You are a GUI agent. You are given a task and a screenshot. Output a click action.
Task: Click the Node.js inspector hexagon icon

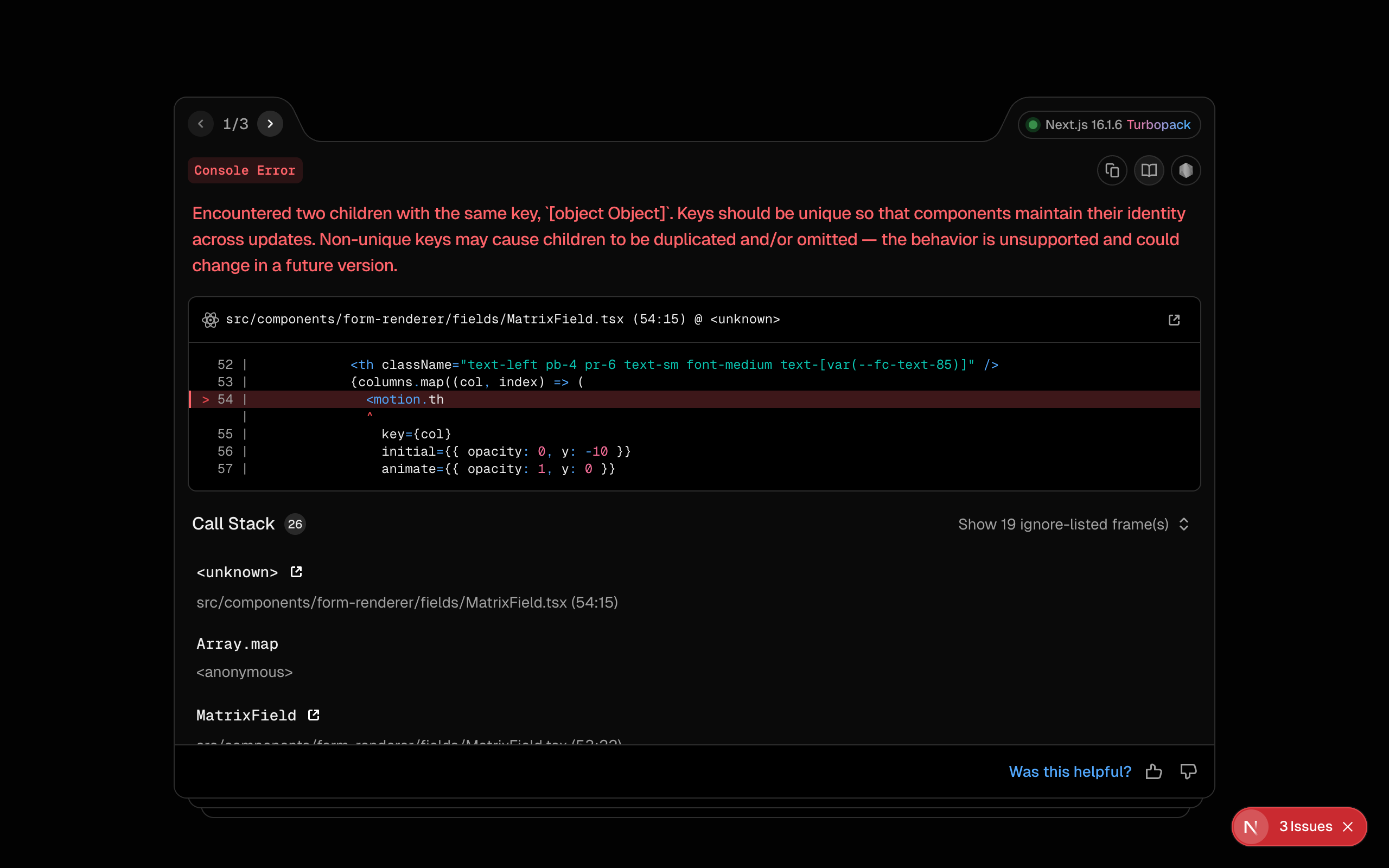pyautogui.click(x=1186, y=170)
